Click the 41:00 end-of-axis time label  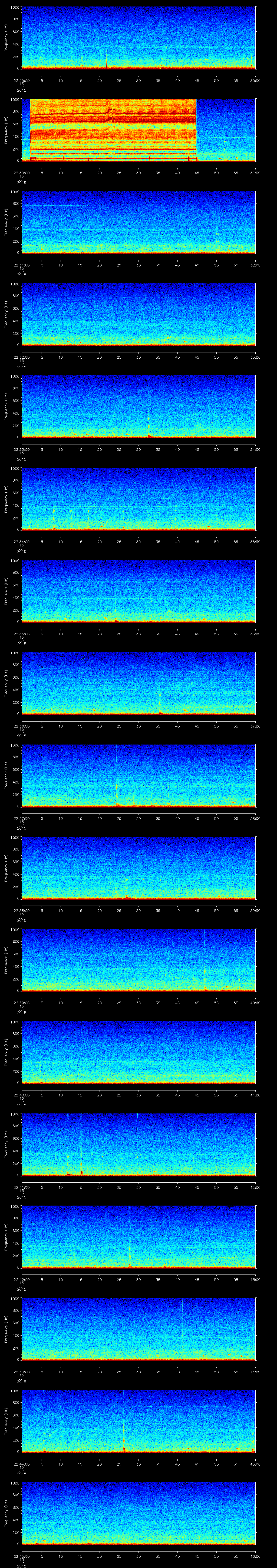(x=255, y=1095)
